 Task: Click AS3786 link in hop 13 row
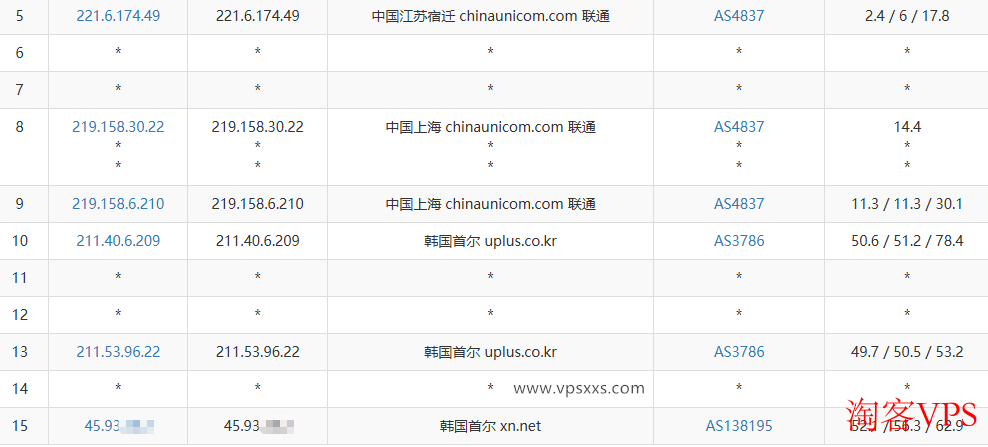tap(738, 352)
